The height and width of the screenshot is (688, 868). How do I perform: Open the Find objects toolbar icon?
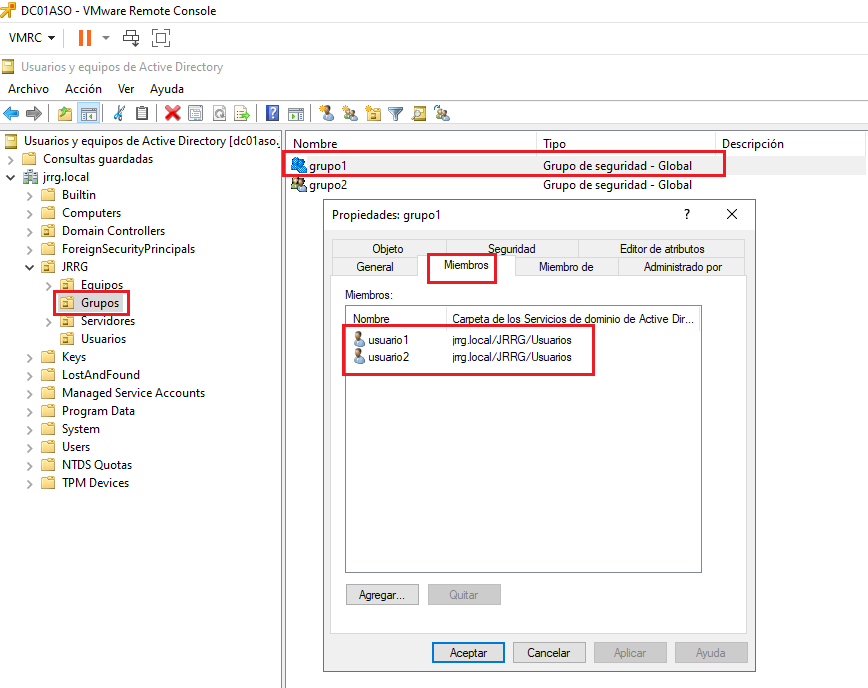[419, 113]
